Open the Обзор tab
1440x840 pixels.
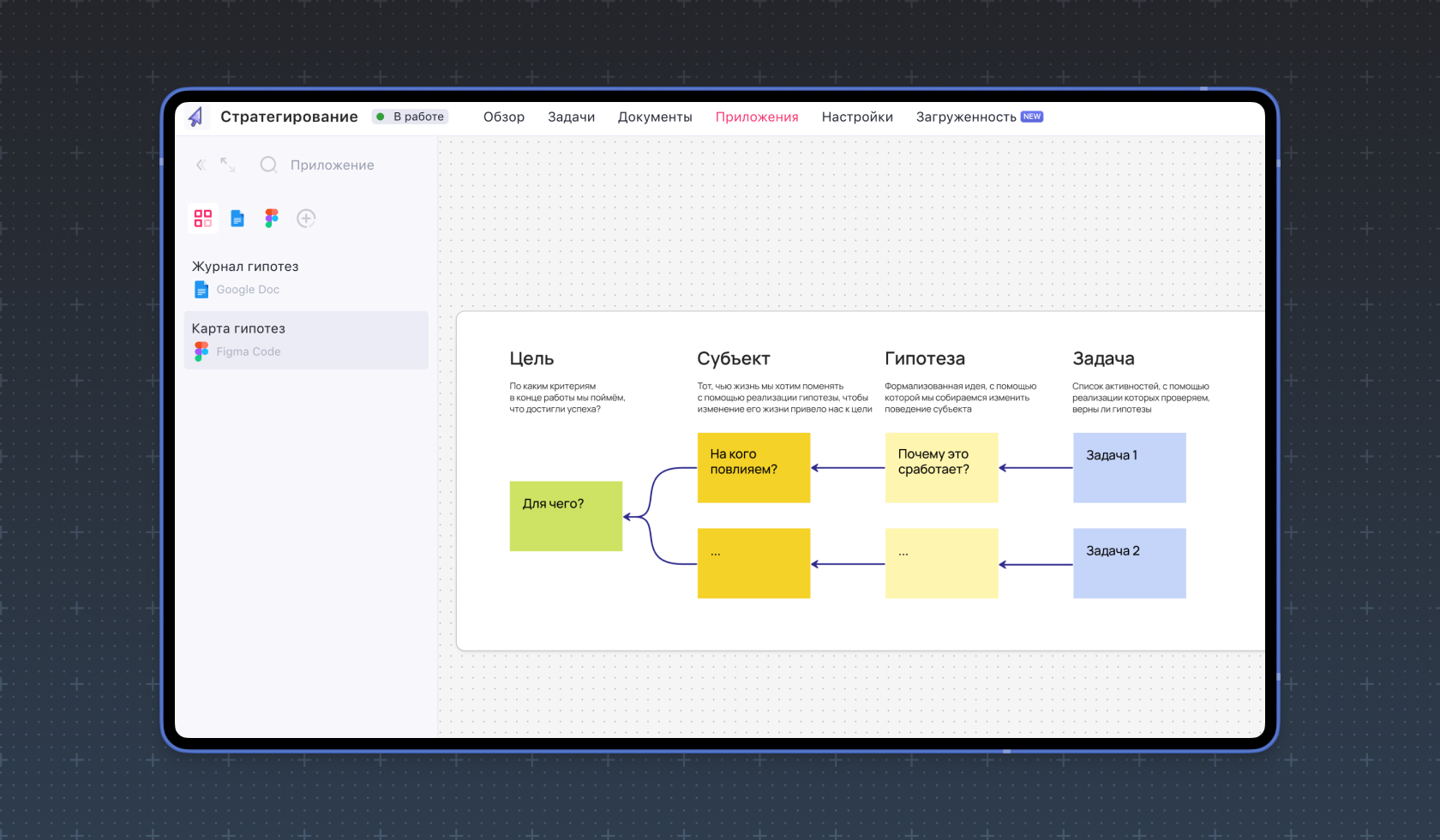(x=503, y=117)
